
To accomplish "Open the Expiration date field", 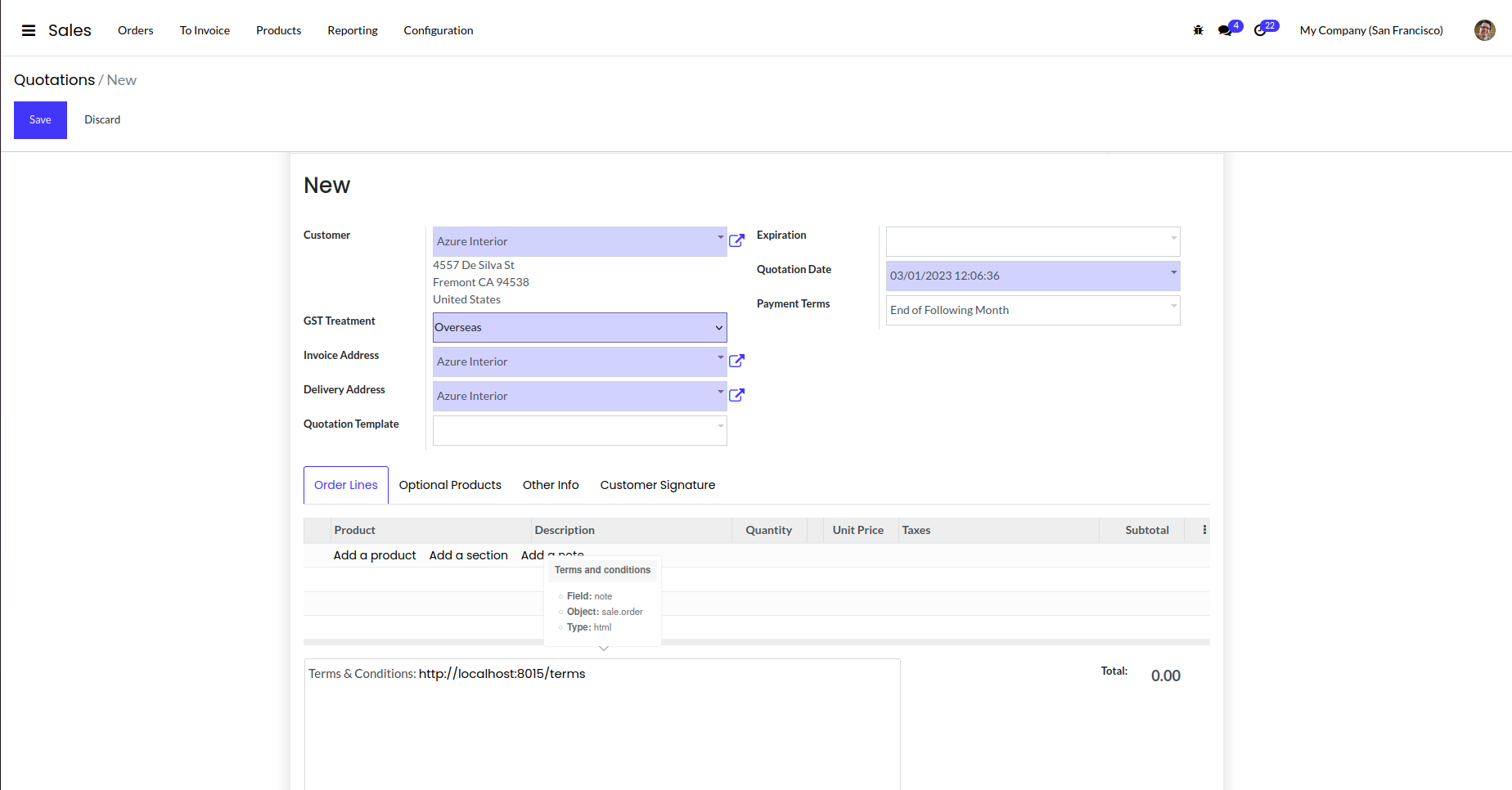I will click(x=1033, y=241).
